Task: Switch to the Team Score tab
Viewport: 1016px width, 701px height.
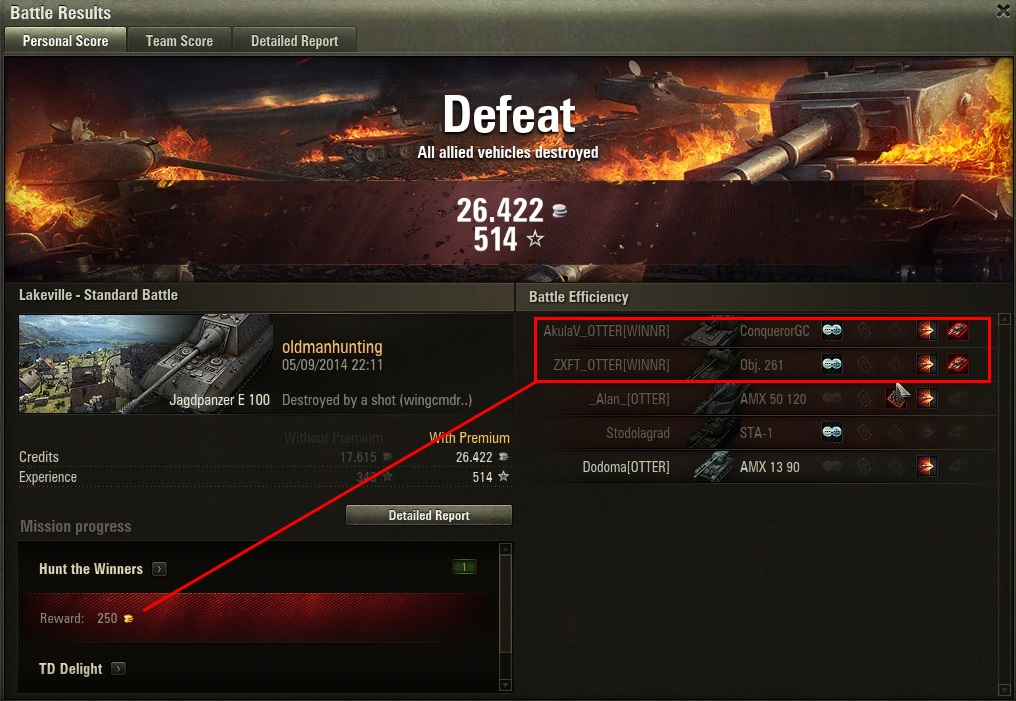Action: point(179,41)
